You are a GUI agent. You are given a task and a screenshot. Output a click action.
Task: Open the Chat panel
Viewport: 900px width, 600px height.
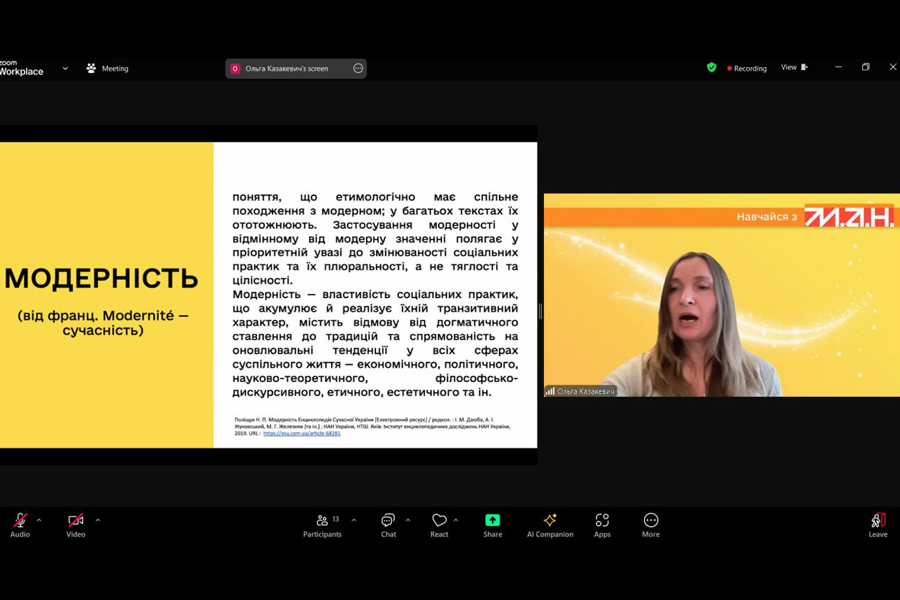pyautogui.click(x=388, y=522)
